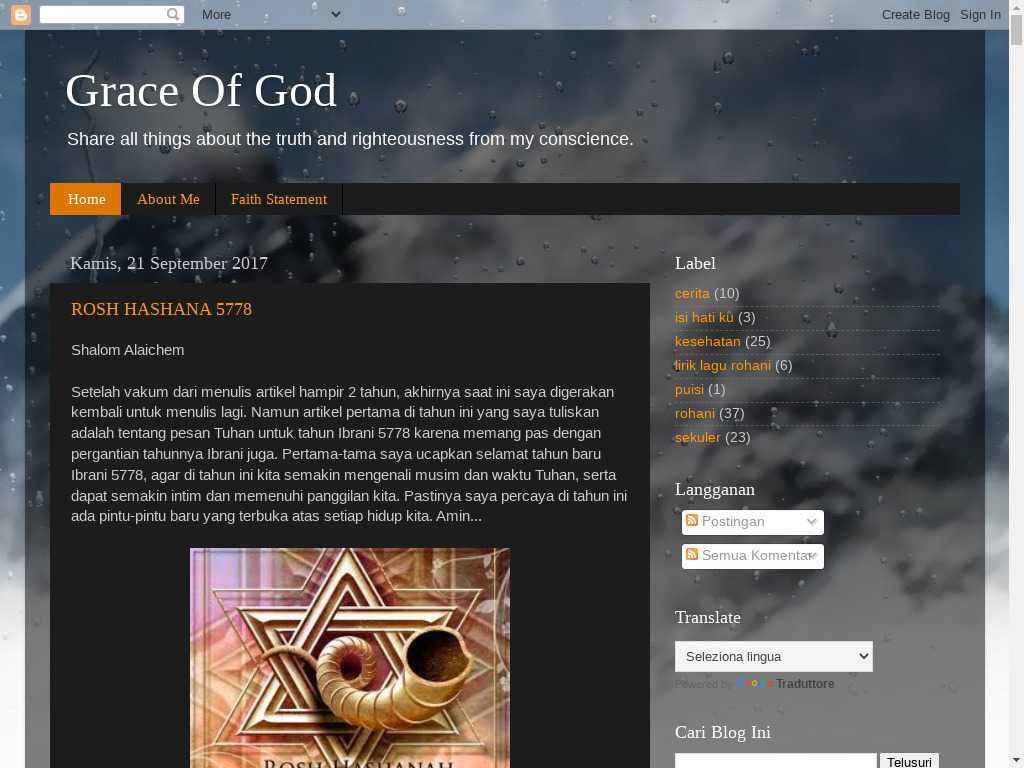1024x768 pixels.
Task: Open the Faith Statement tab
Action: pyautogui.click(x=279, y=199)
